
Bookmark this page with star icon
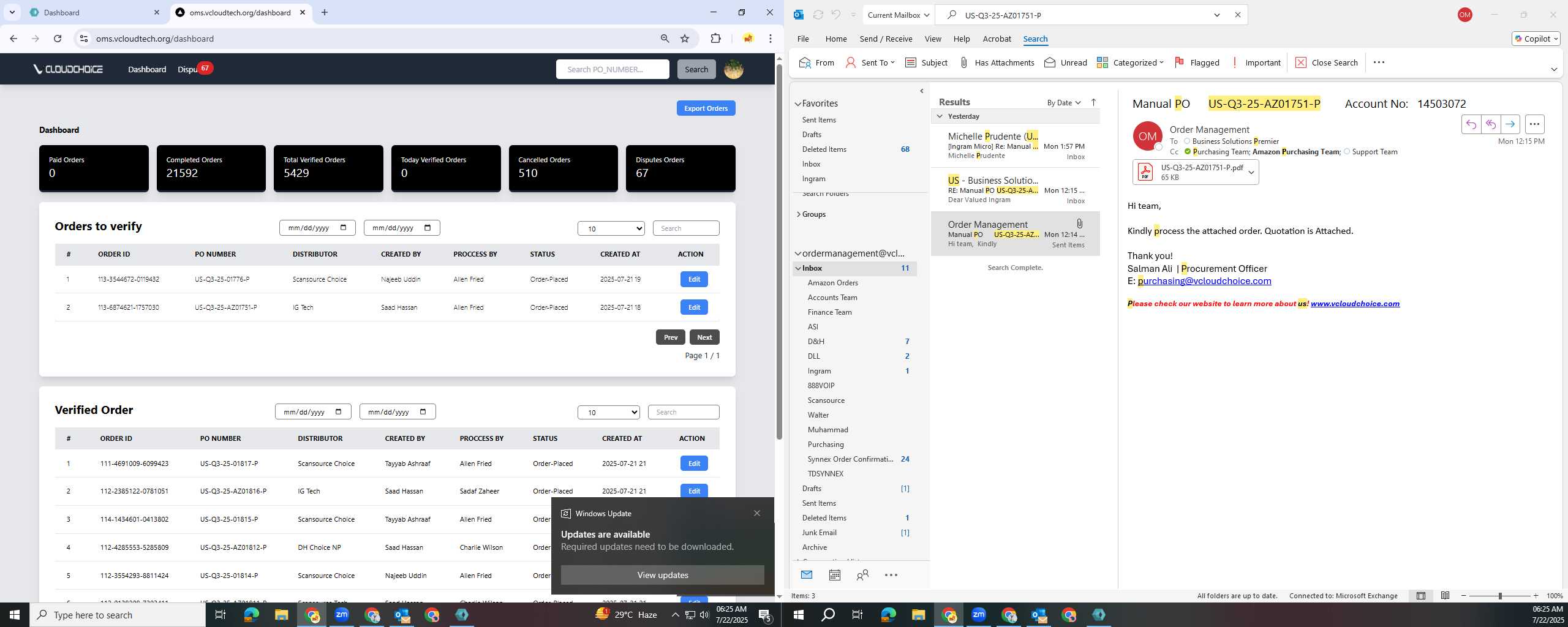685,39
